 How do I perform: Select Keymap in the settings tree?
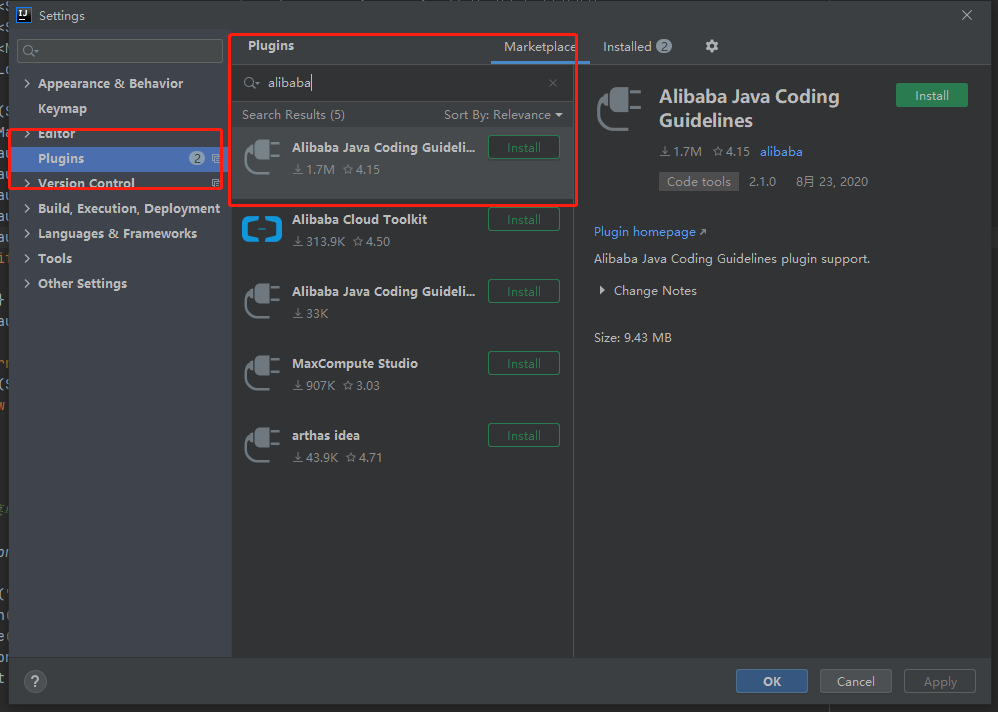point(62,109)
